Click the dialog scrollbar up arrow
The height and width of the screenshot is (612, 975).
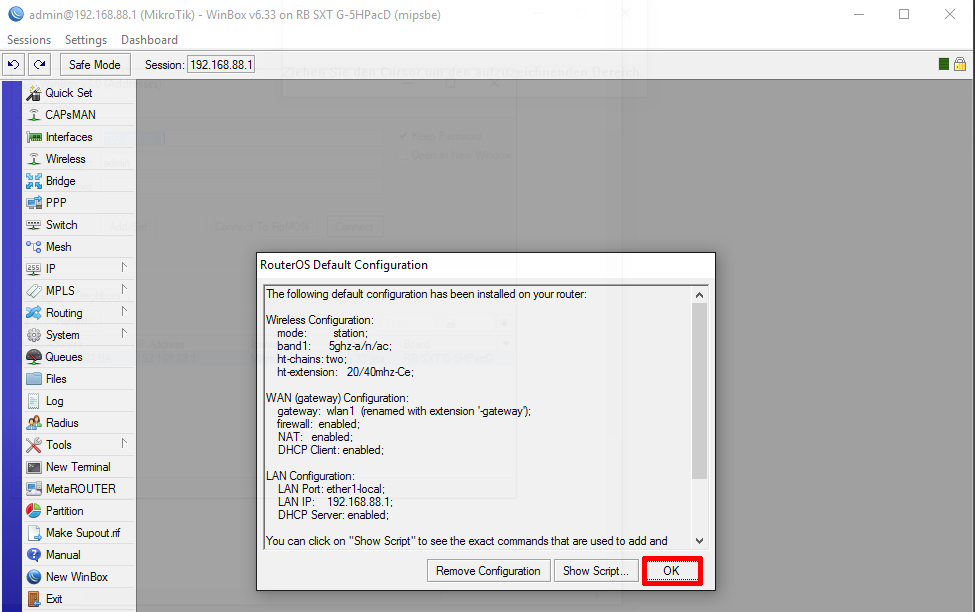[700, 295]
